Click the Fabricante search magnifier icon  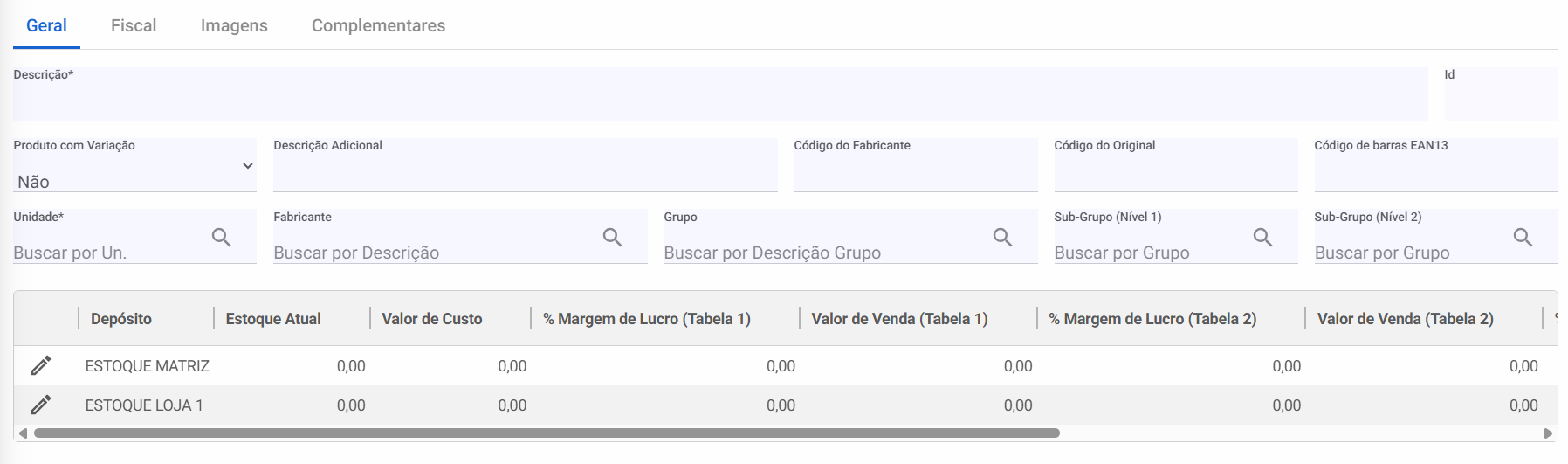[613, 238]
